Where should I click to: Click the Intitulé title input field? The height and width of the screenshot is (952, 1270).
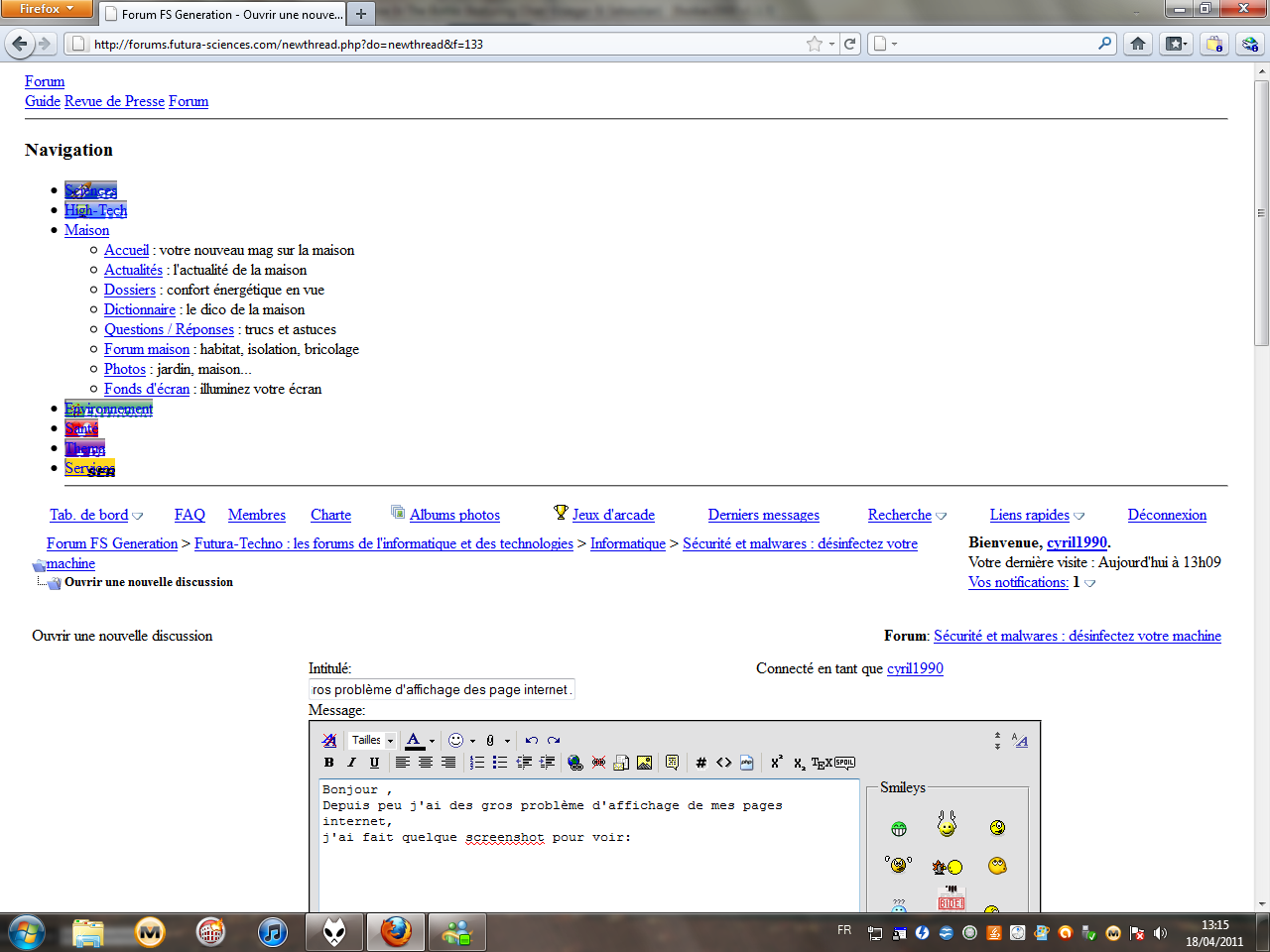tap(442, 689)
